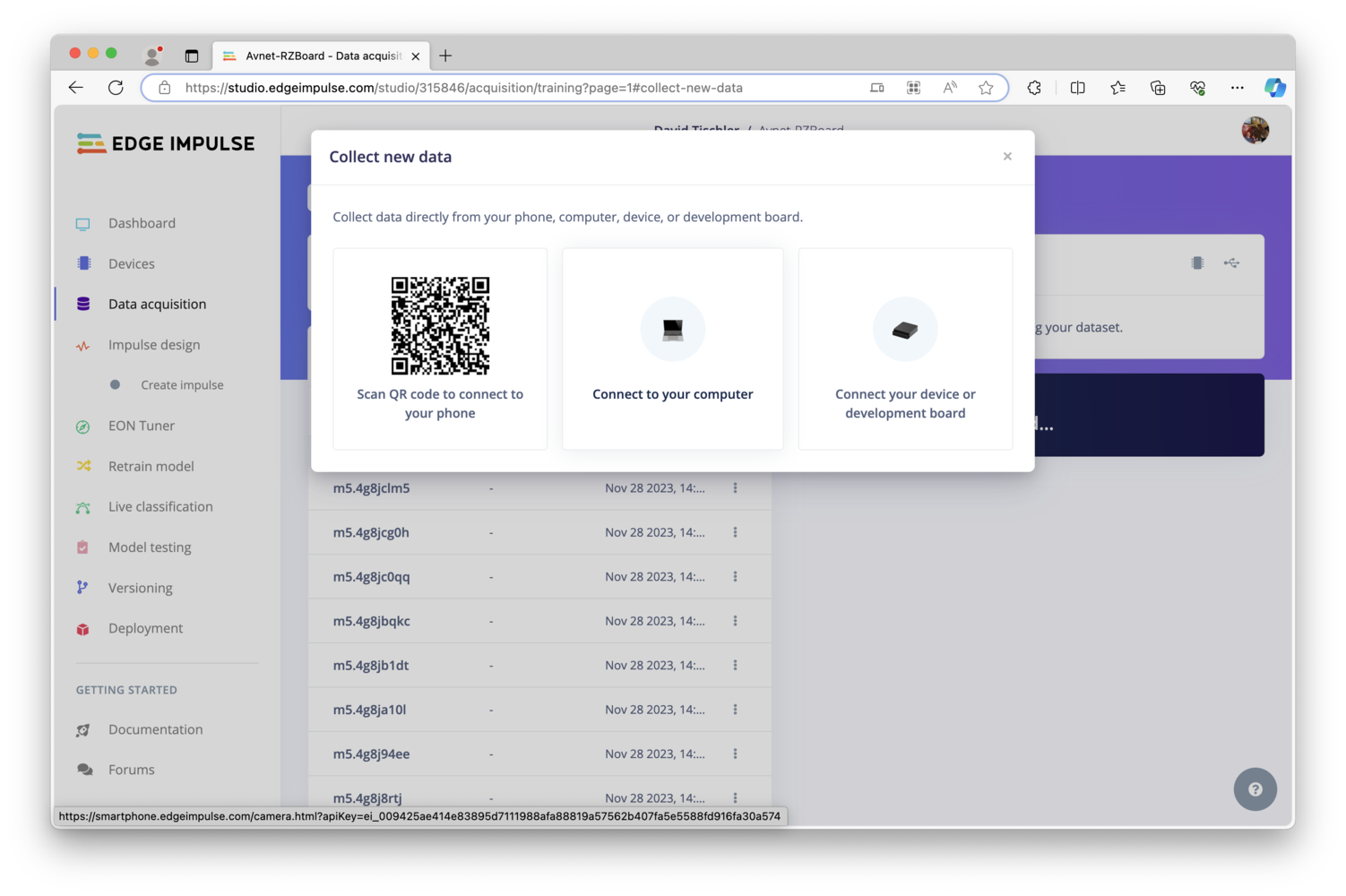Click the Forums chat bubbles icon
Screen dimensions: 1346x896
(84, 770)
